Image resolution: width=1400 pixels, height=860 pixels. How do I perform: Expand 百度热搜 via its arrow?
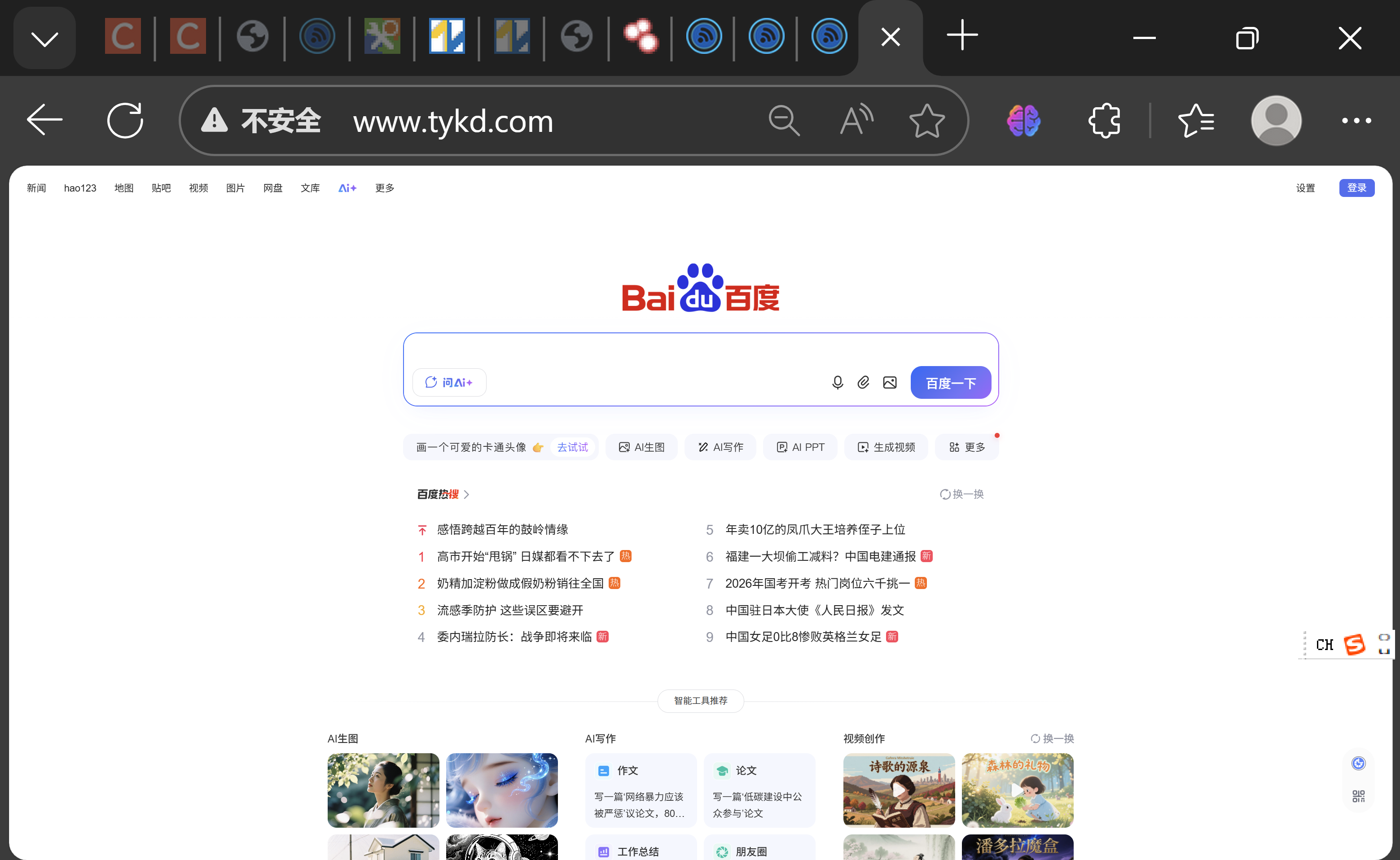click(x=467, y=494)
